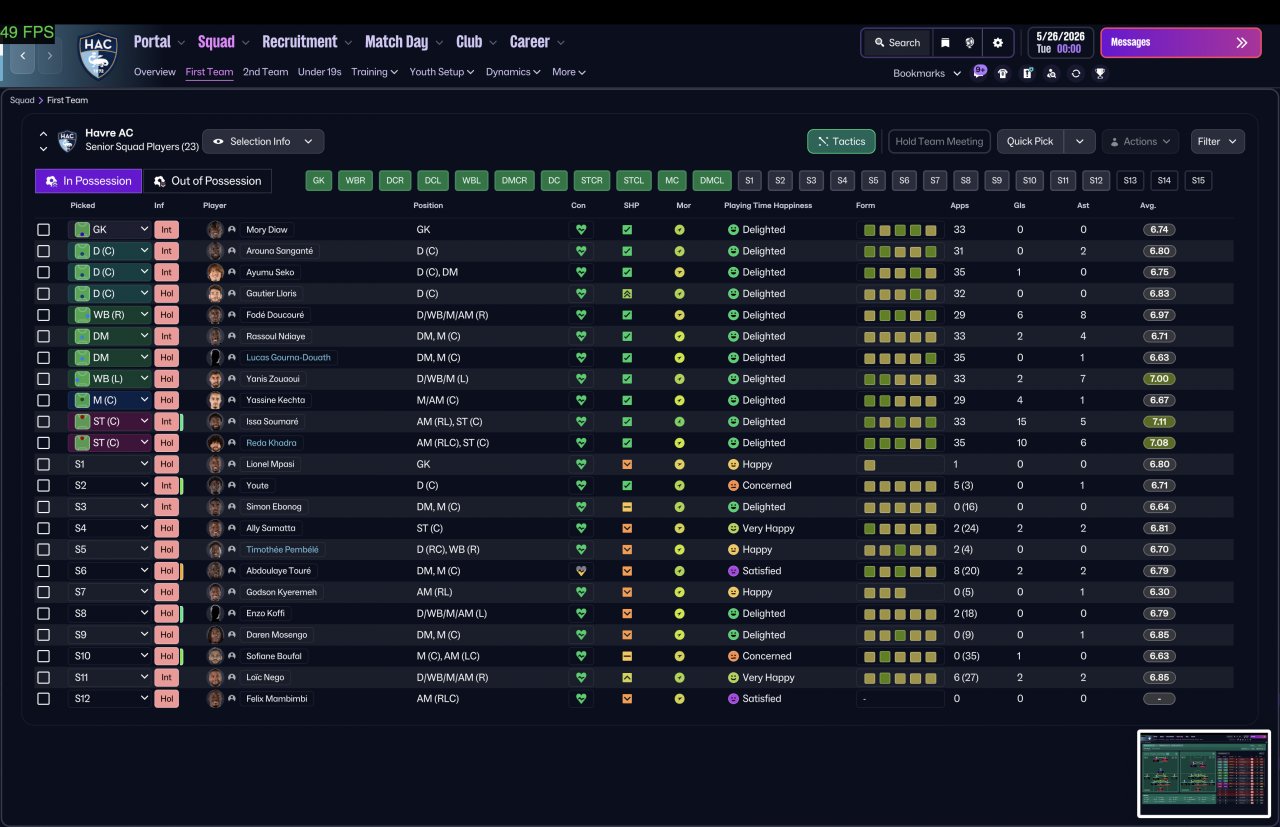Open Lucas Gourna-Douath's player link

point(288,358)
